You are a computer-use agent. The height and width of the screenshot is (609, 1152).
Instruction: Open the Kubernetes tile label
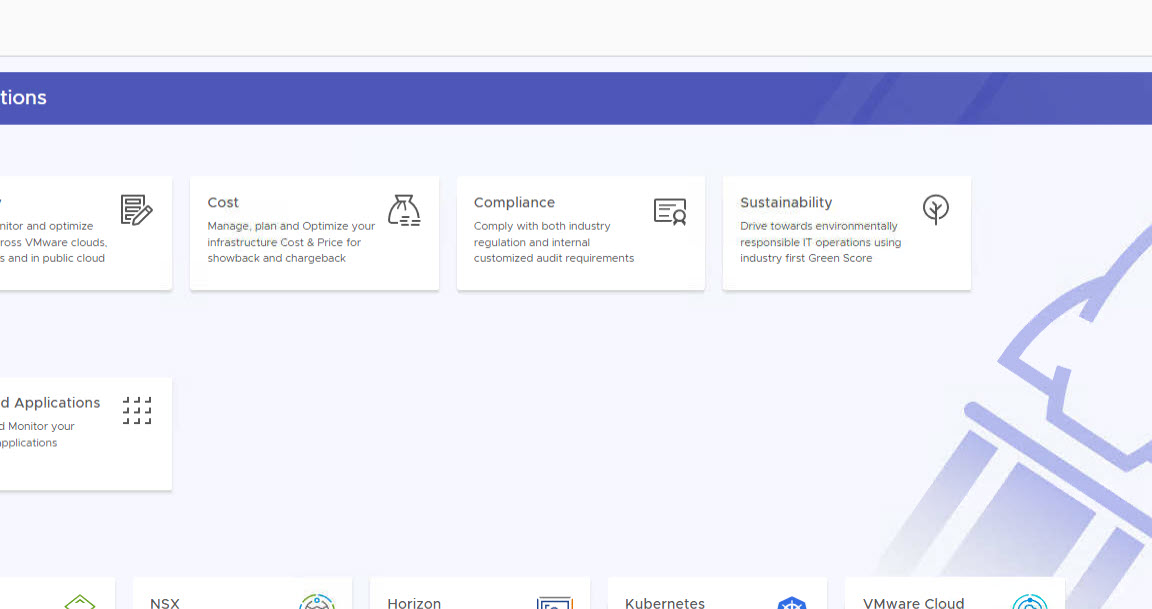[x=665, y=603]
